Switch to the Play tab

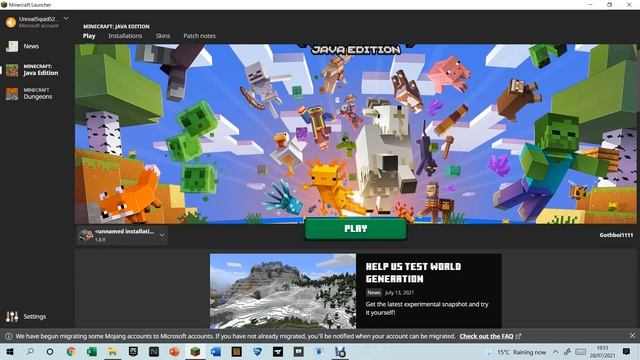(x=89, y=36)
